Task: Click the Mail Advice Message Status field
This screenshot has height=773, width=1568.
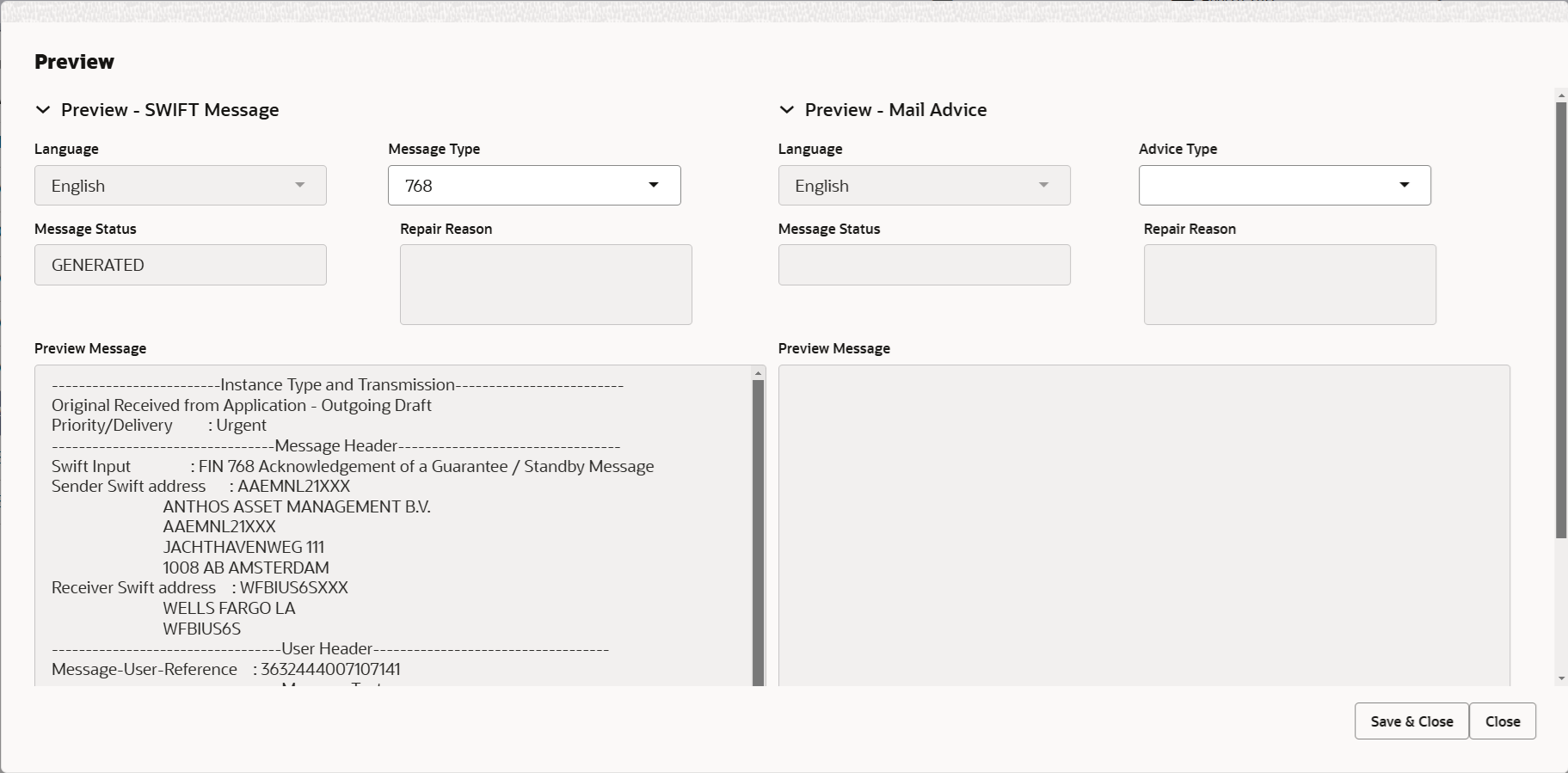Action: (x=924, y=265)
